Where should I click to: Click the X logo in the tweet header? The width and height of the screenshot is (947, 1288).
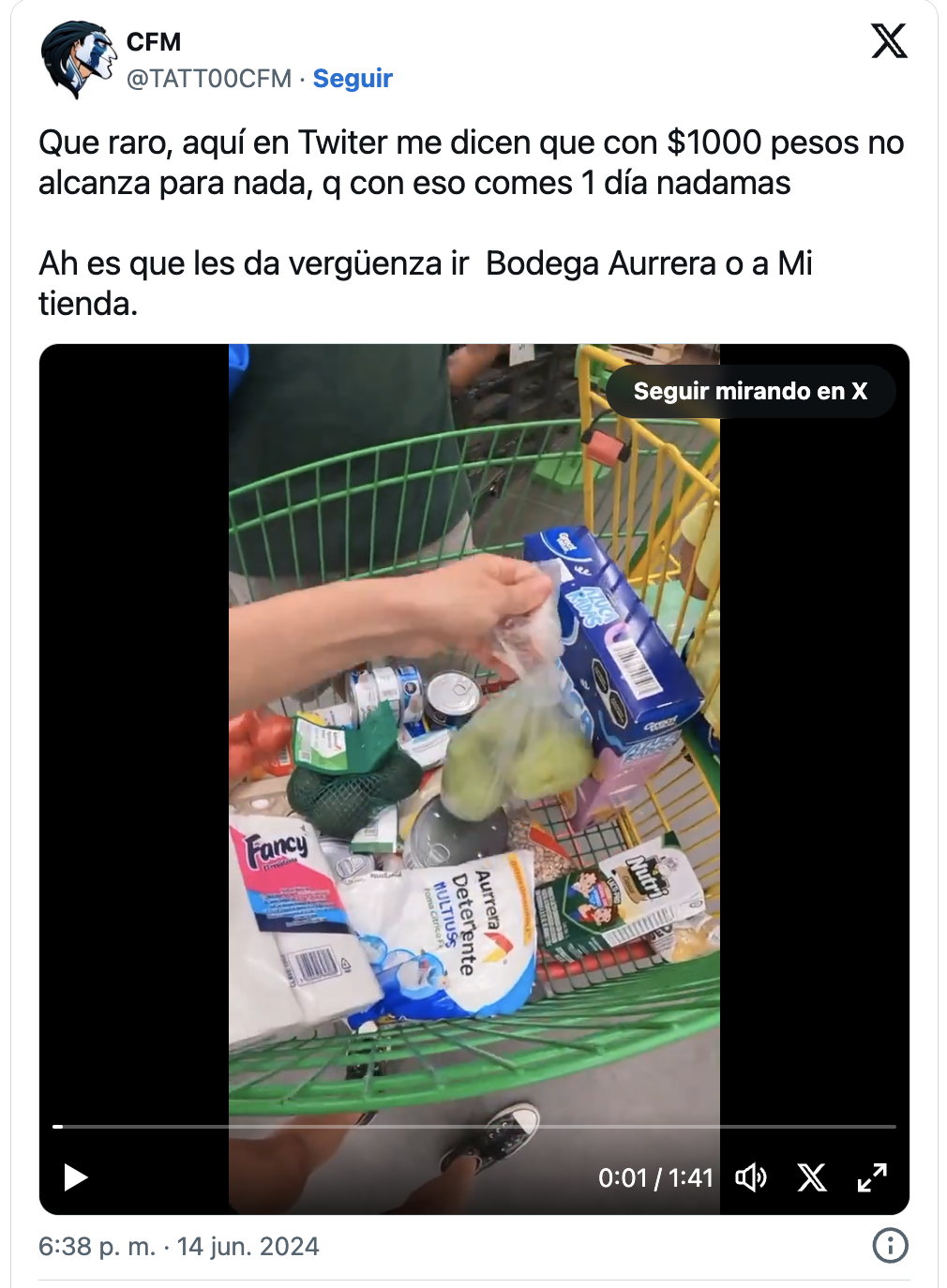pos(889,41)
